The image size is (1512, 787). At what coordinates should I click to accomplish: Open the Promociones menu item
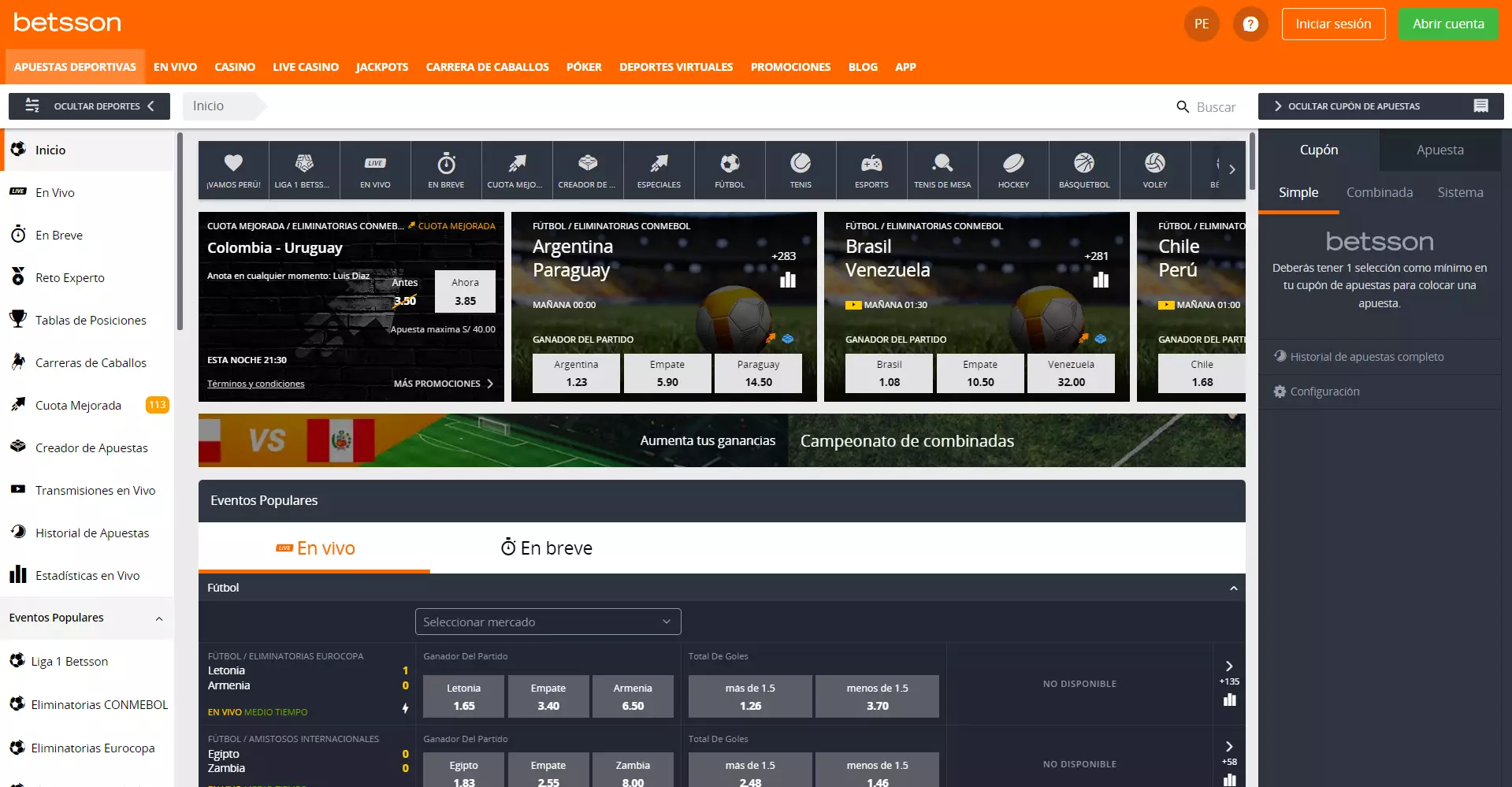[790, 67]
